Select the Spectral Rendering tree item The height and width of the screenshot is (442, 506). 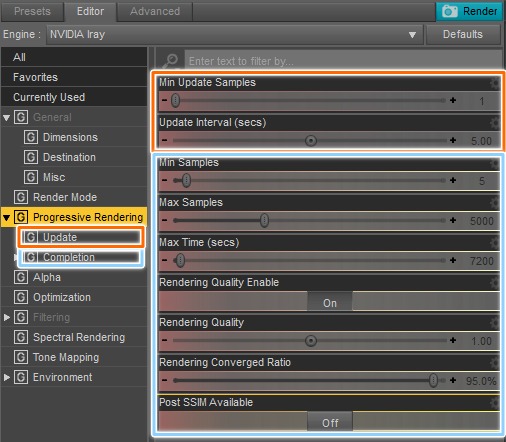[x=79, y=337]
